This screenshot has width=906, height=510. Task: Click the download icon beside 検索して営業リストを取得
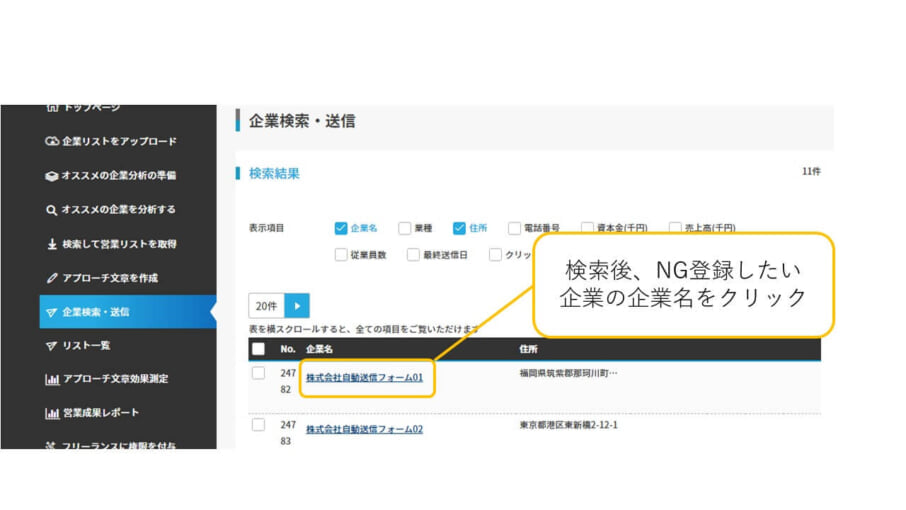click(52, 244)
